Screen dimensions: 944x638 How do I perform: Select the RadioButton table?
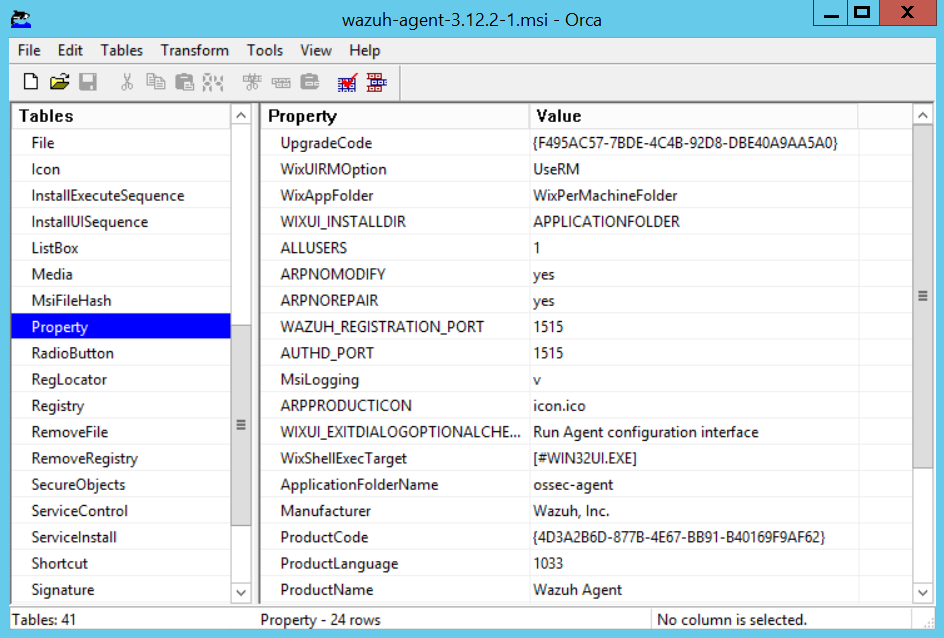[x=121, y=353]
